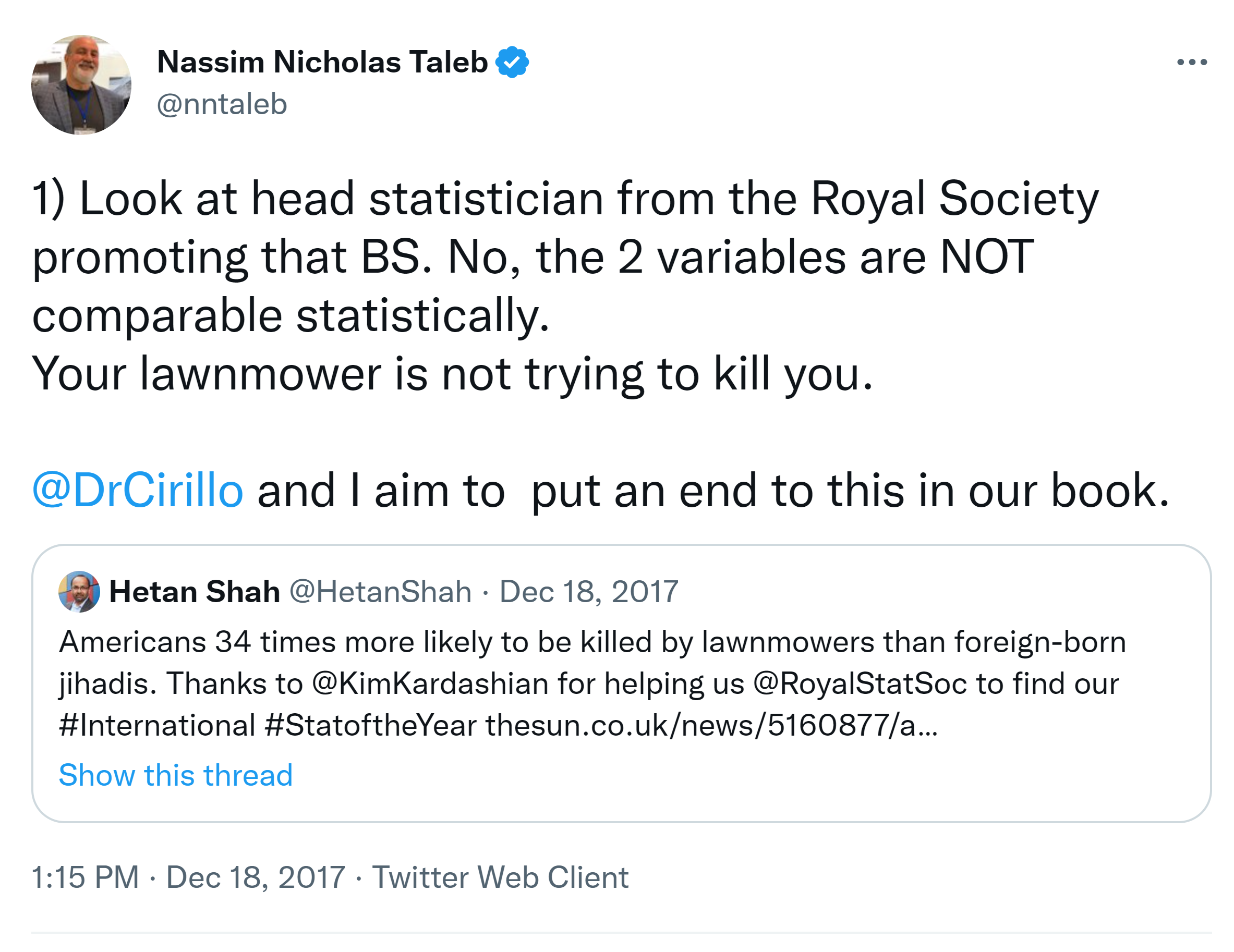Screen dimensions: 1234x952
Task: Click Hetan Shah's small avatar
Action: [x=79, y=592]
